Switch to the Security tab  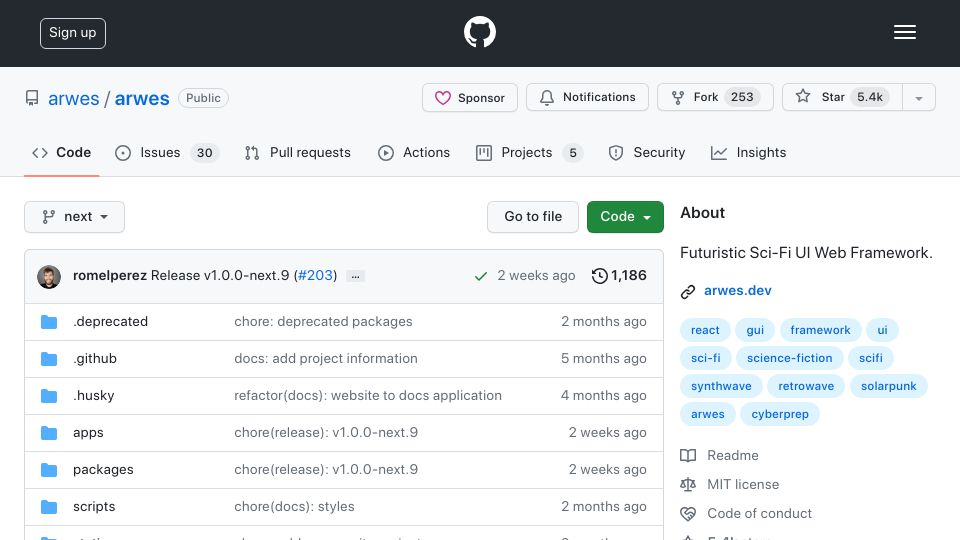(647, 152)
